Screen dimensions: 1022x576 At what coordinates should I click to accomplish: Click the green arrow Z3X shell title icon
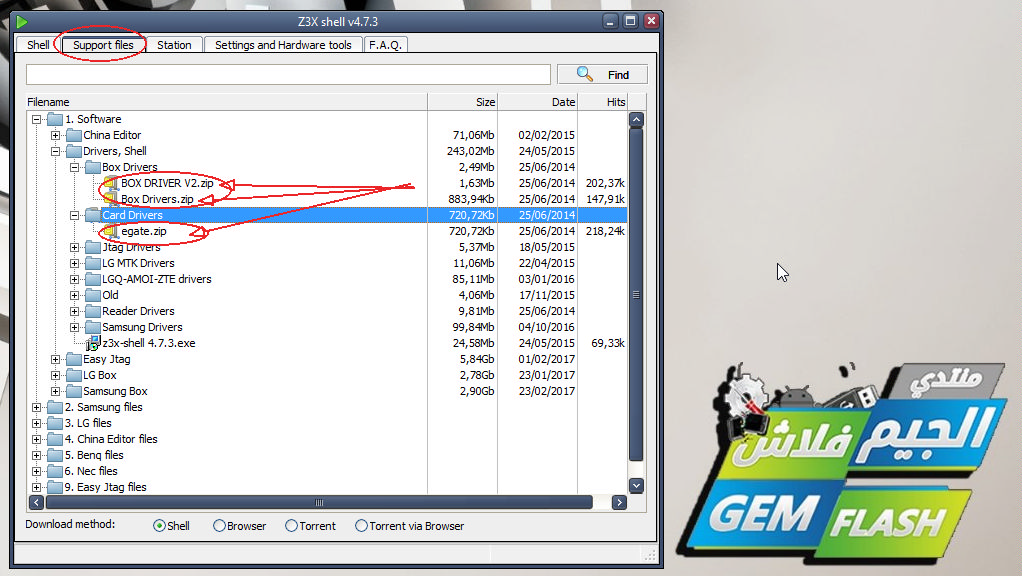(22, 22)
